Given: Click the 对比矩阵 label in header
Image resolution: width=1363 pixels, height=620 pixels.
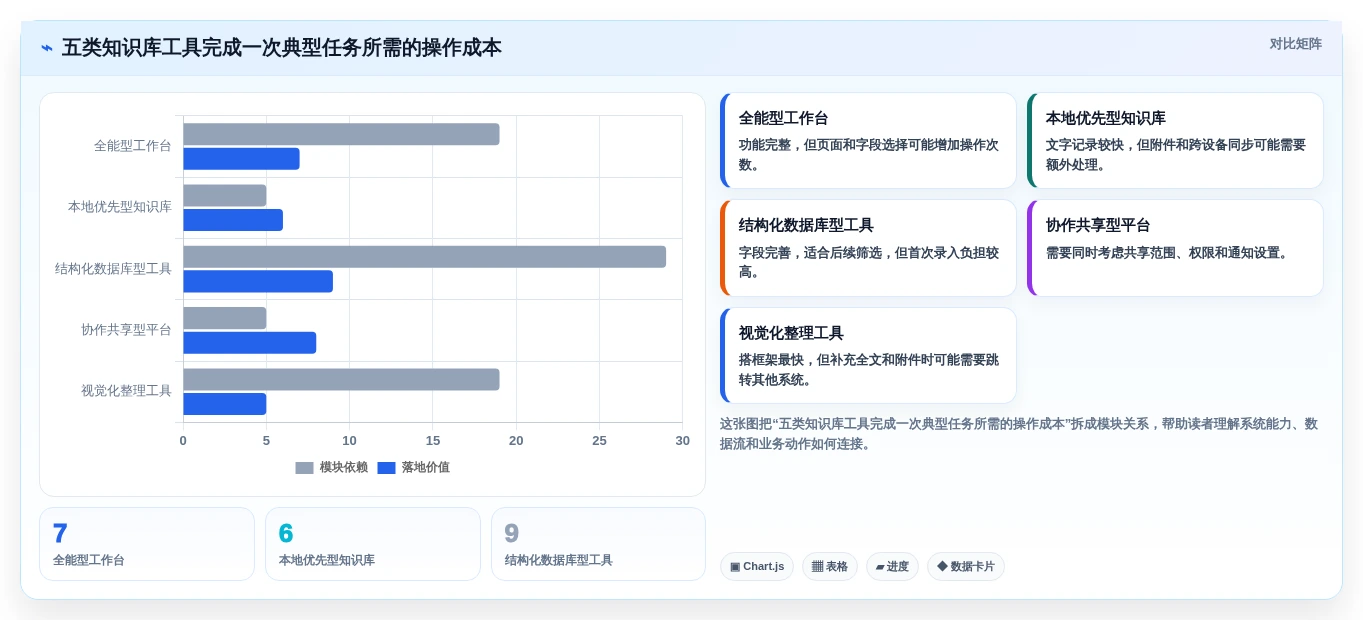Looking at the screenshot, I should 1295,44.
